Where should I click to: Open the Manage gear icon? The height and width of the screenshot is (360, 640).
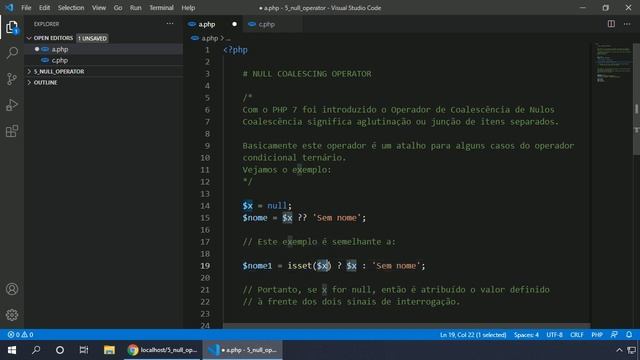[12, 315]
